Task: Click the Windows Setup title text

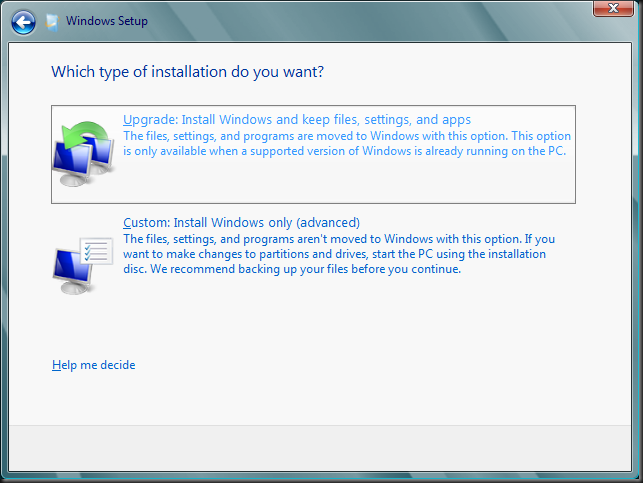Action: click(107, 21)
